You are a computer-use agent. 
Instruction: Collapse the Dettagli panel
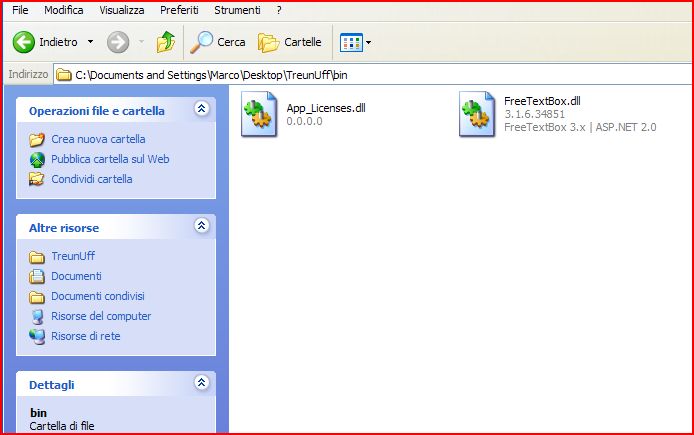point(201,382)
